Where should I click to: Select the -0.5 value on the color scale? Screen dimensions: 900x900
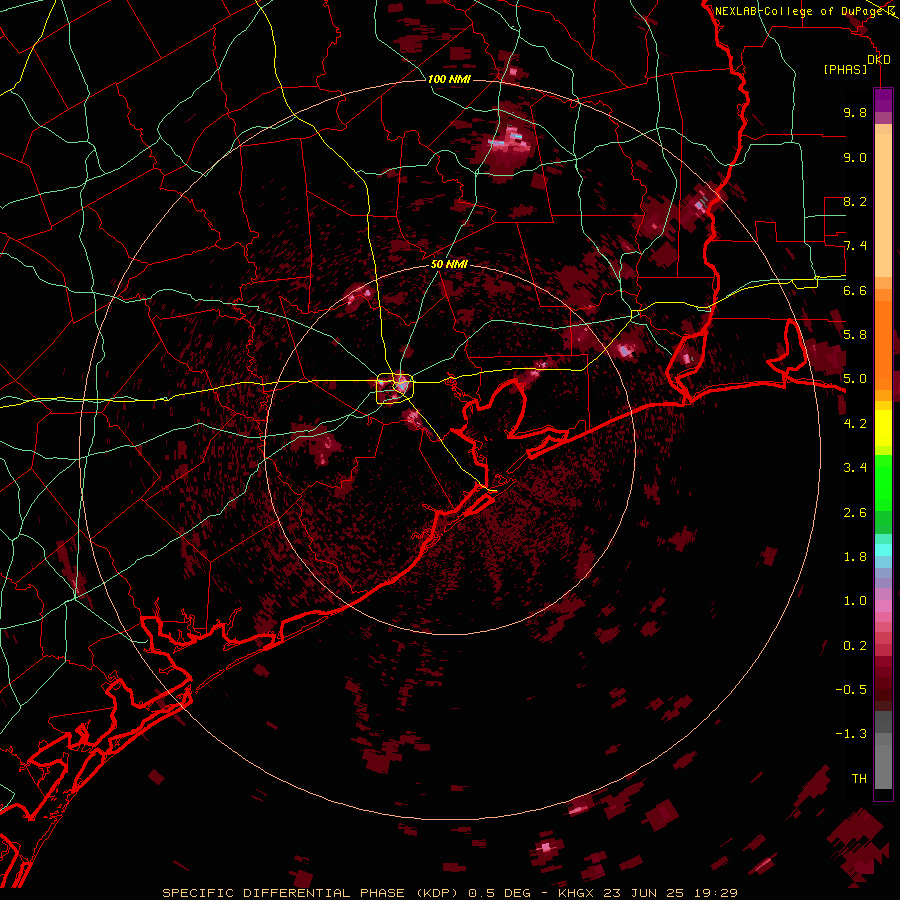851,689
